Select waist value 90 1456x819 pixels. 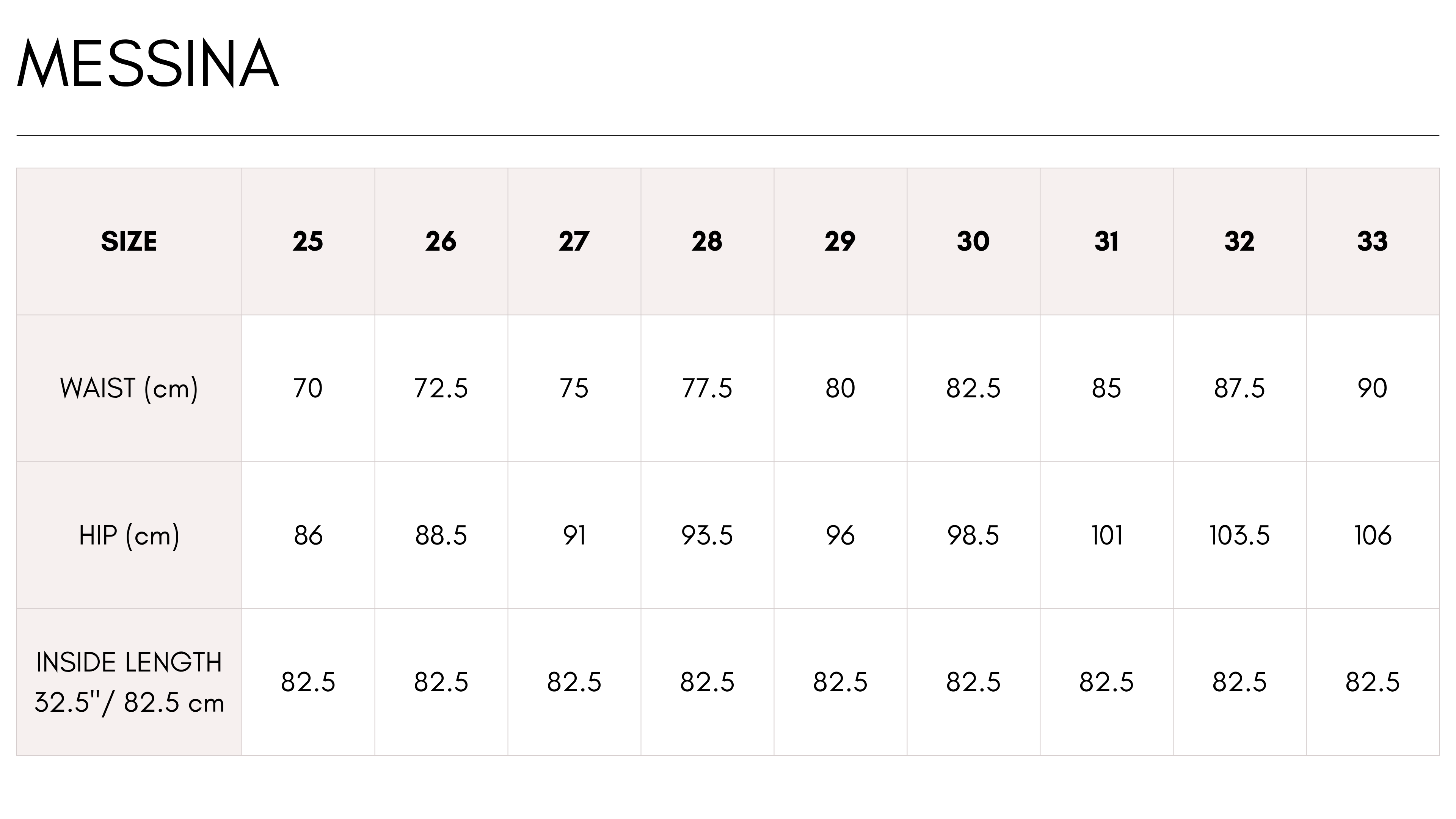coord(1372,388)
